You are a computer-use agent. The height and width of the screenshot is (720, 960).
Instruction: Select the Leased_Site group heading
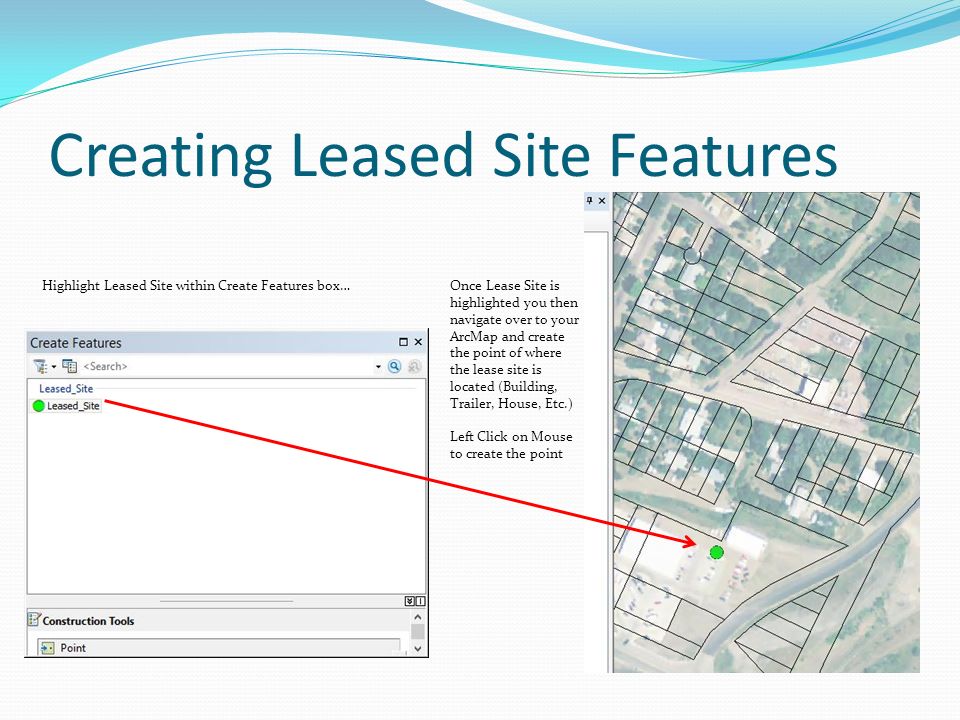[x=66, y=389]
